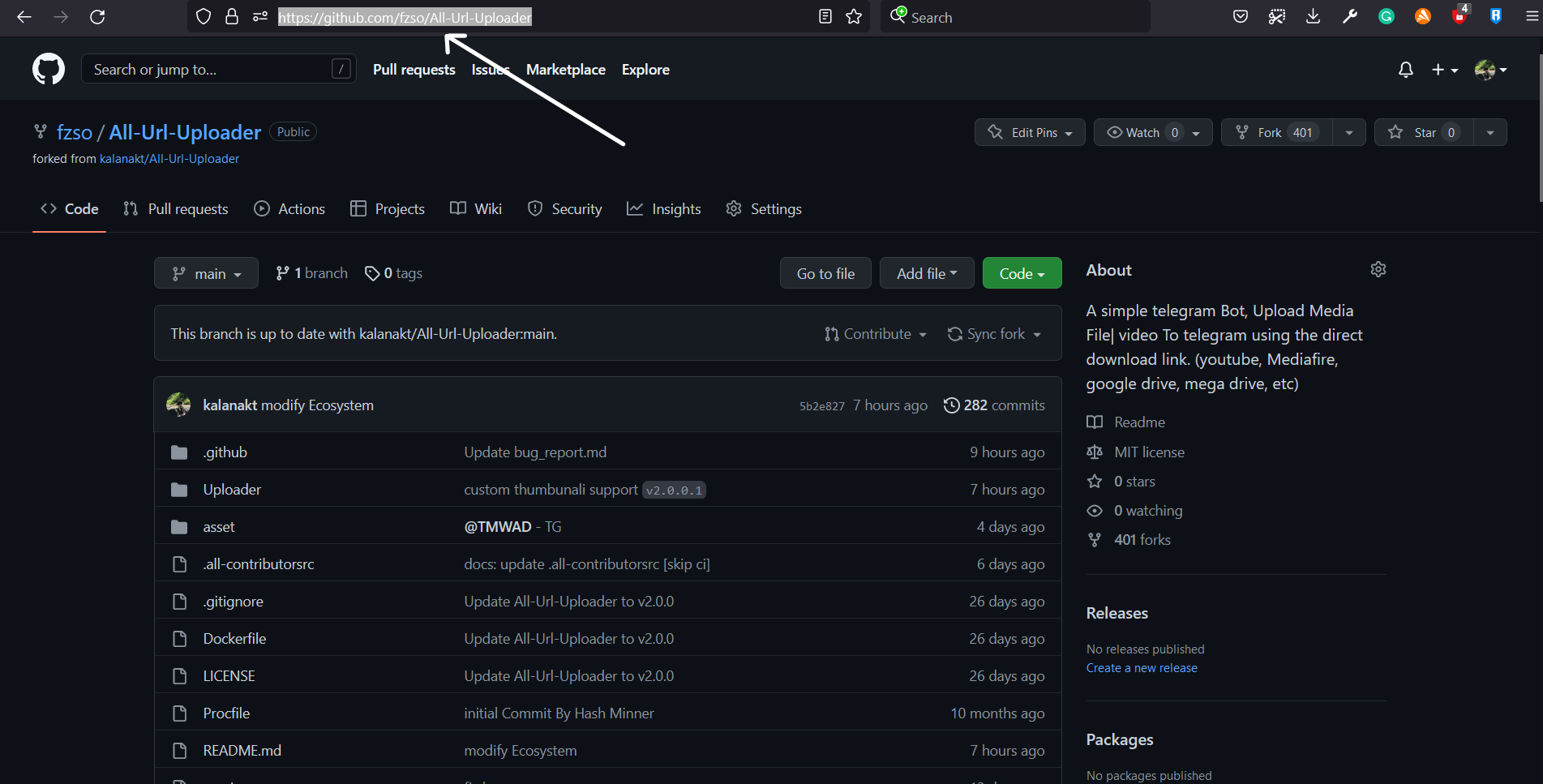Open the Add file dropdown
The width and height of the screenshot is (1543, 784).
click(x=927, y=273)
